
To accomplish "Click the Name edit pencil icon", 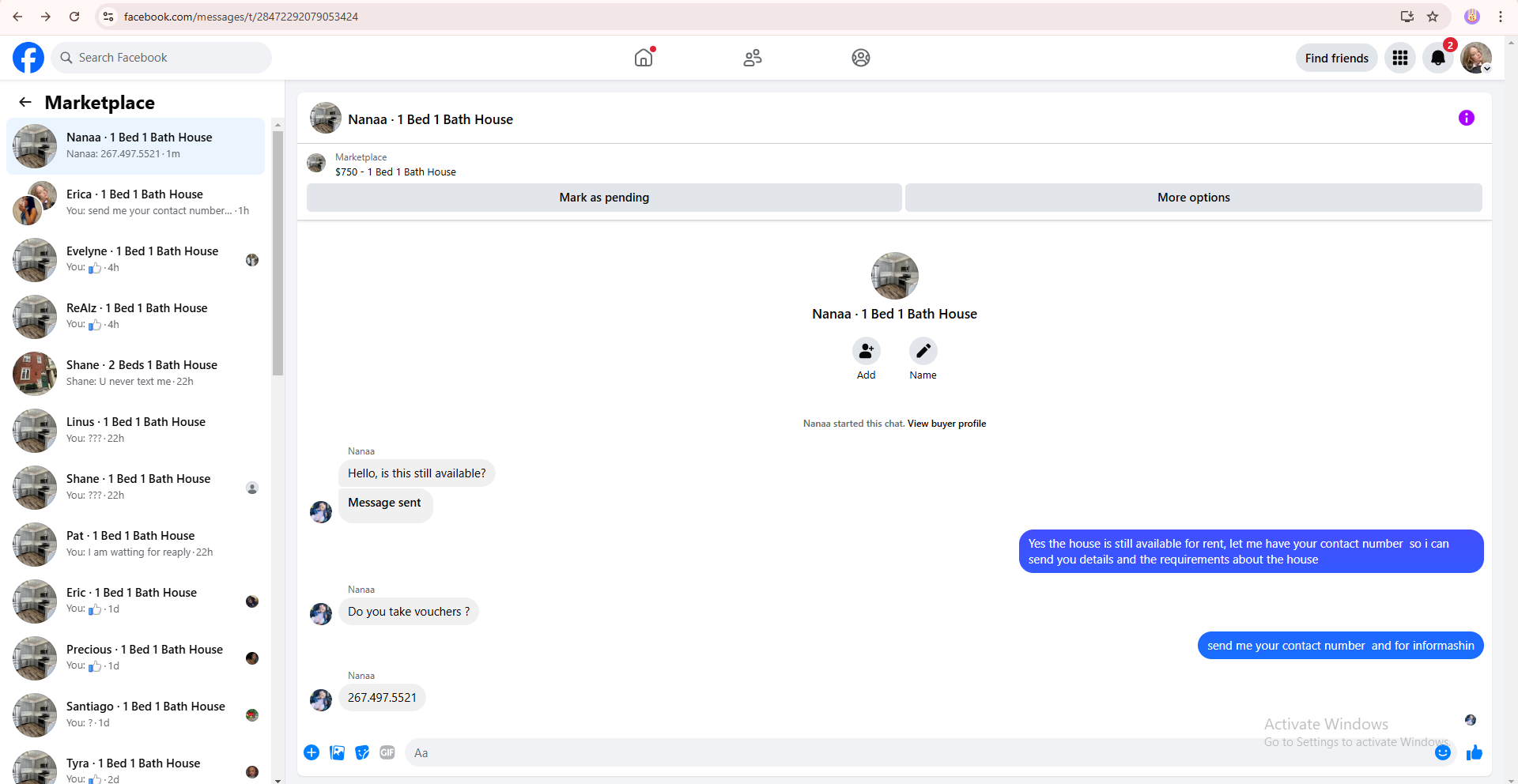I will [923, 351].
